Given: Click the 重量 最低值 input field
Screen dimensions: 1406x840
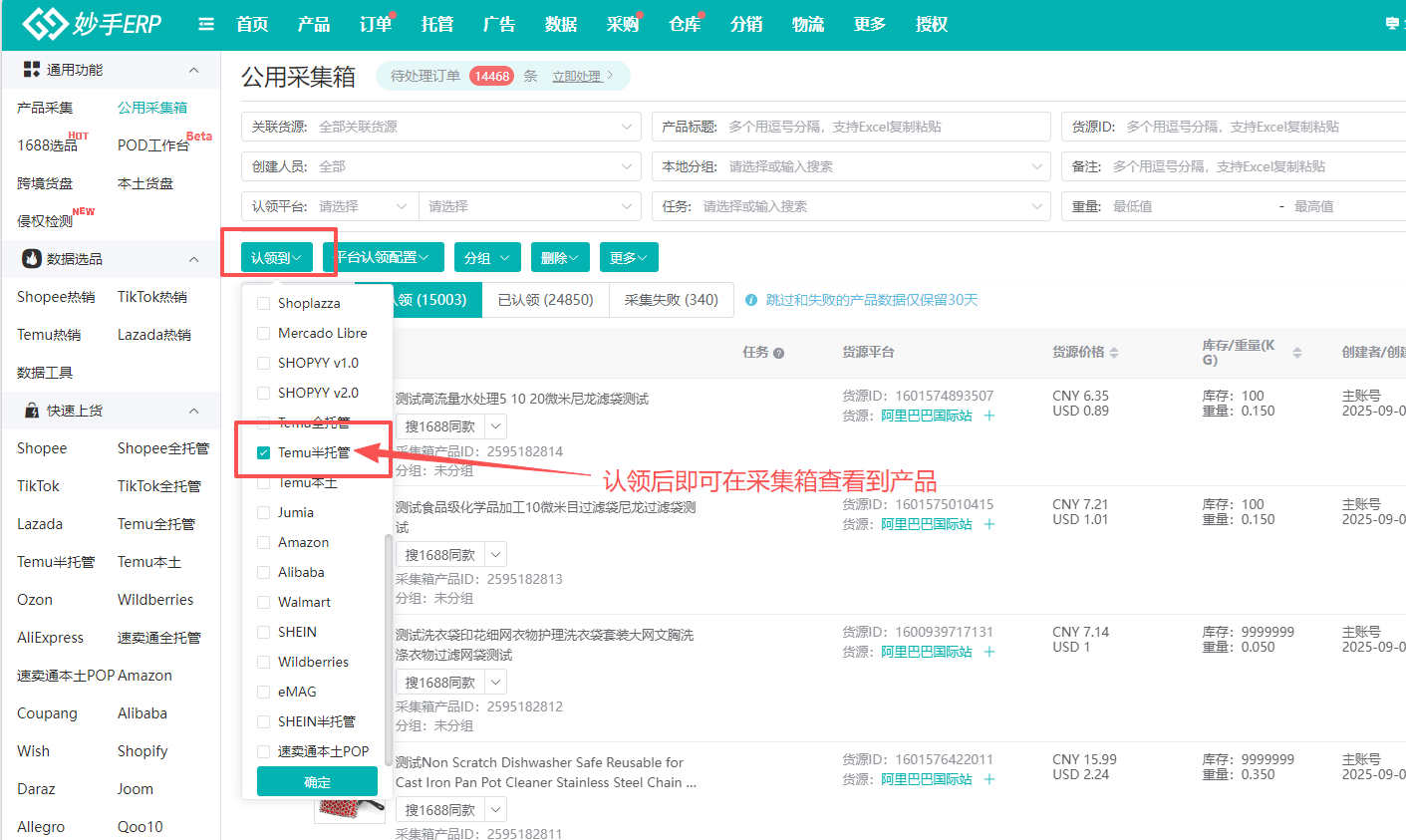Looking at the screenshot, I should [1191, 206].
